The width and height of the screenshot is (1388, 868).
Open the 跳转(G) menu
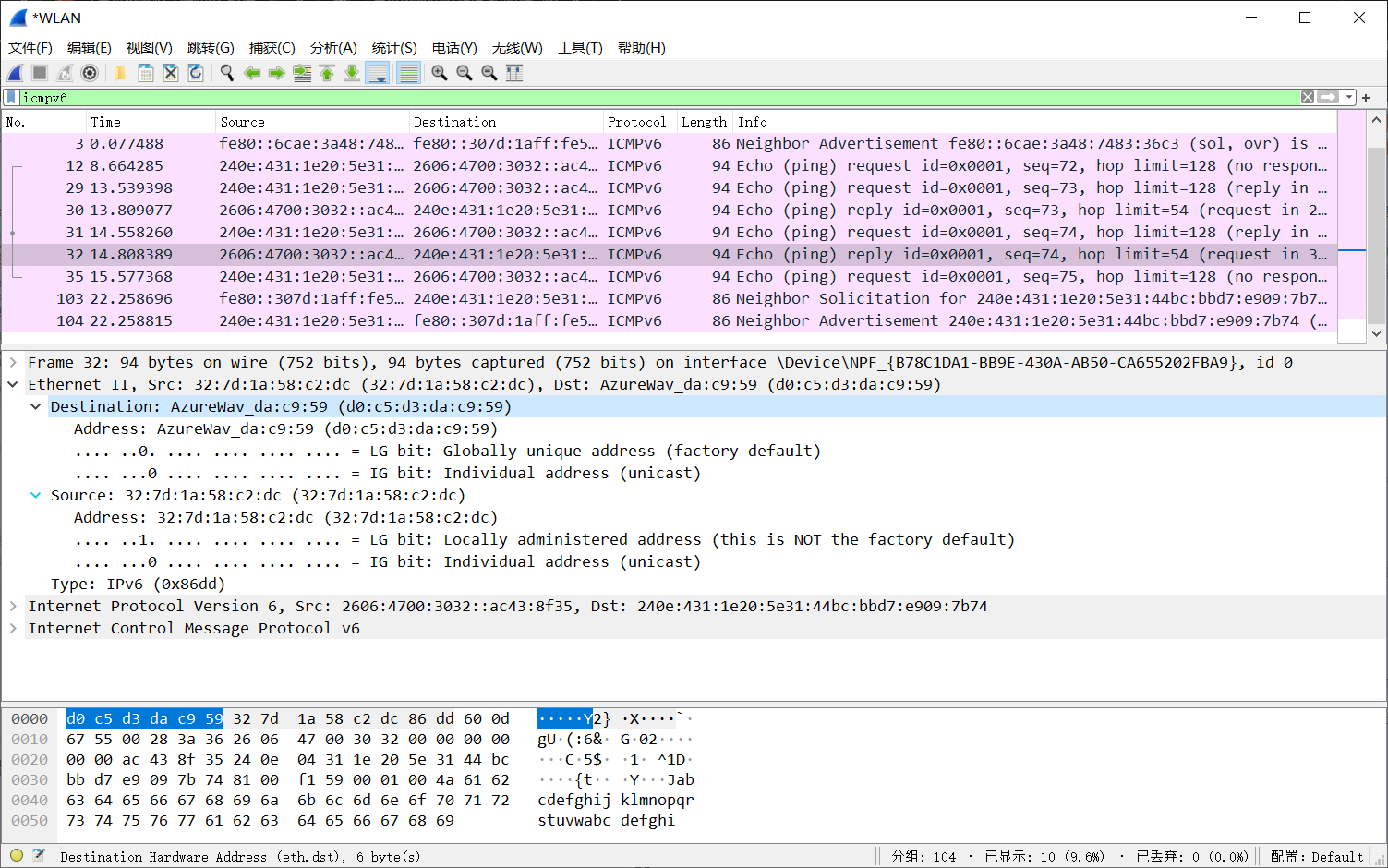(211, 48)
